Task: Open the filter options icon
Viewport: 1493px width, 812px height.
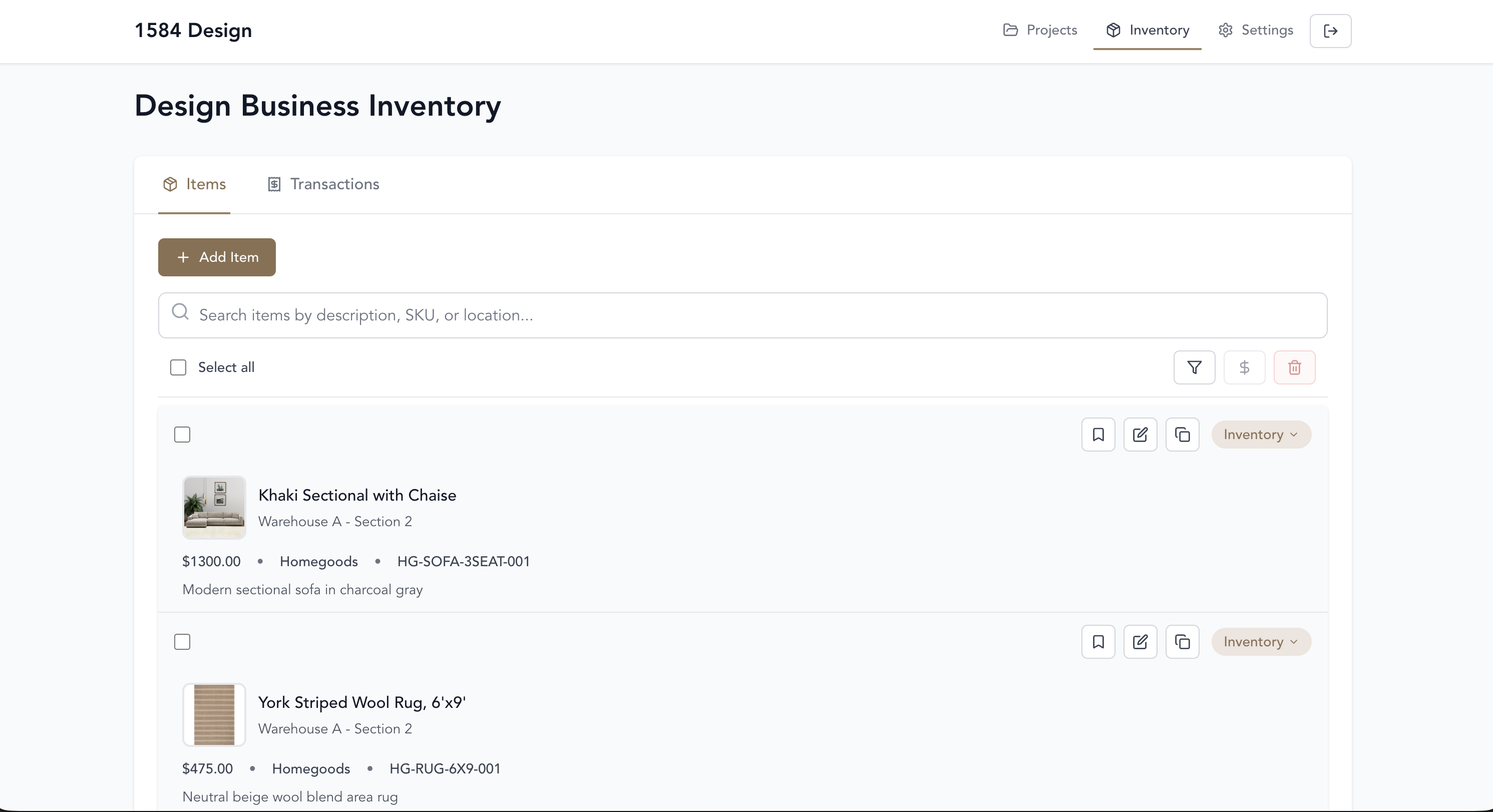Action: coord(1194,367)
